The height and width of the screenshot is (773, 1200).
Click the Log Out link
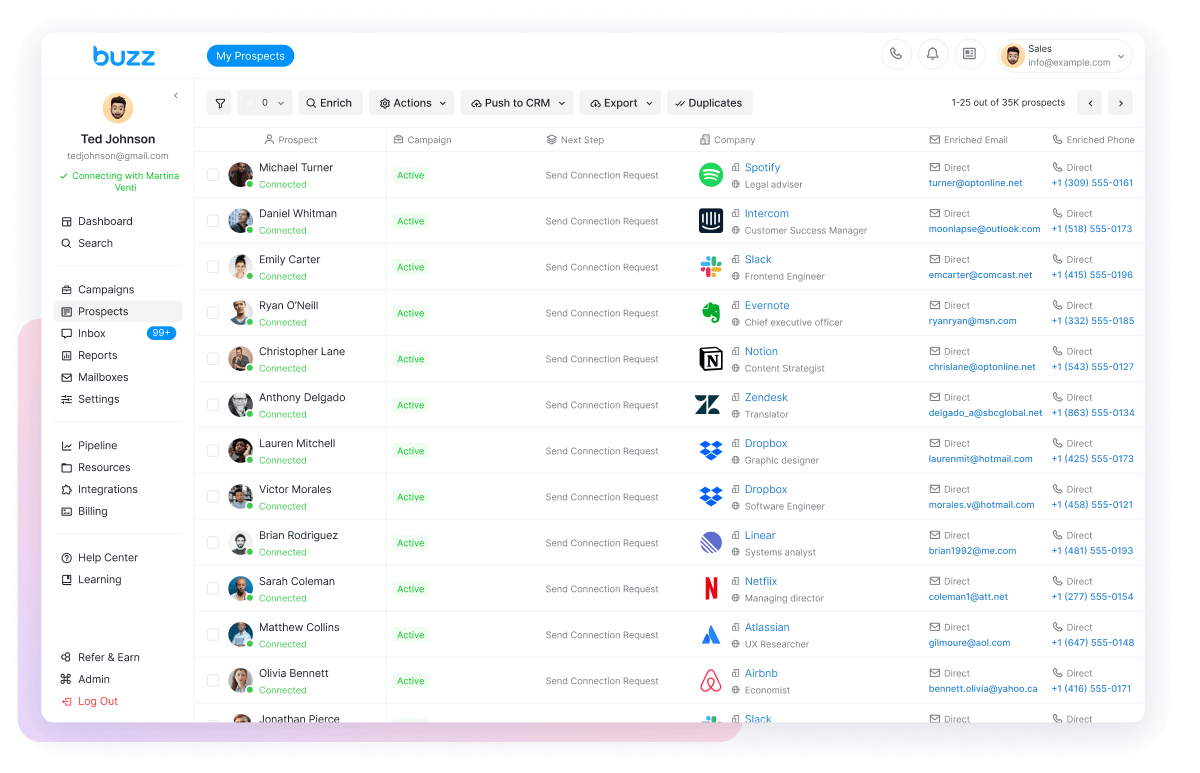click(x=97, y=702)
